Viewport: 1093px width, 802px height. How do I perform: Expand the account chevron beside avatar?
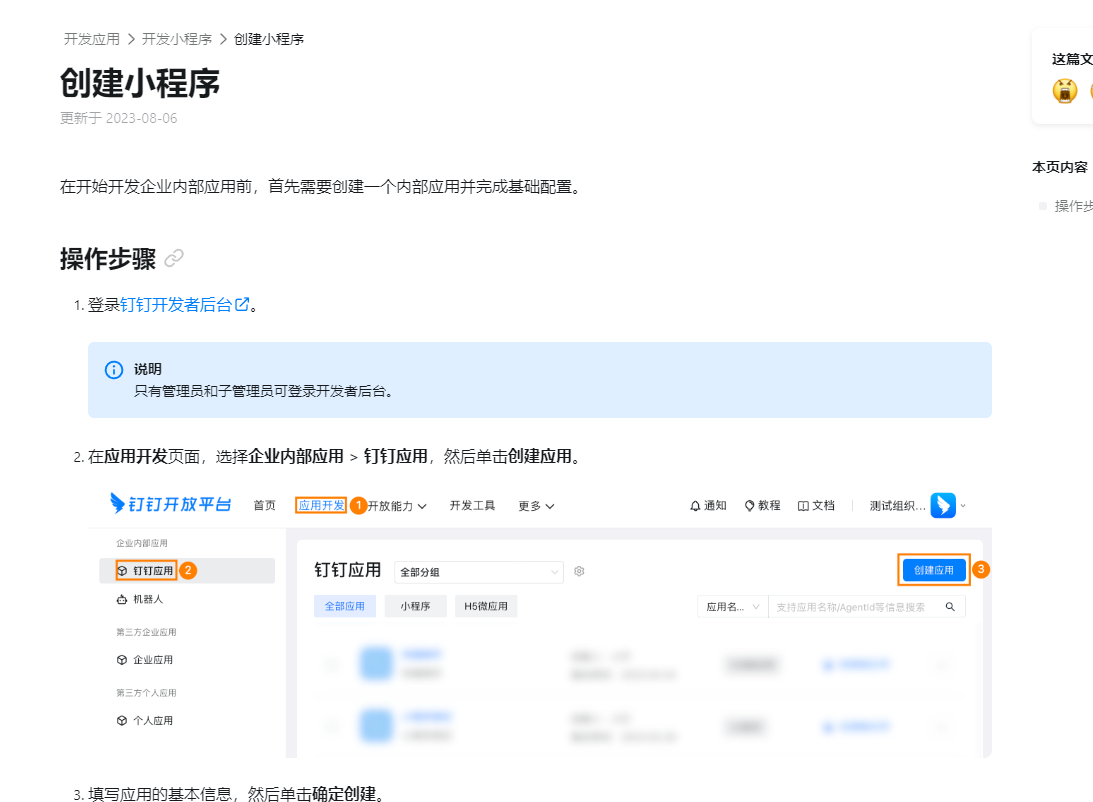963,506
